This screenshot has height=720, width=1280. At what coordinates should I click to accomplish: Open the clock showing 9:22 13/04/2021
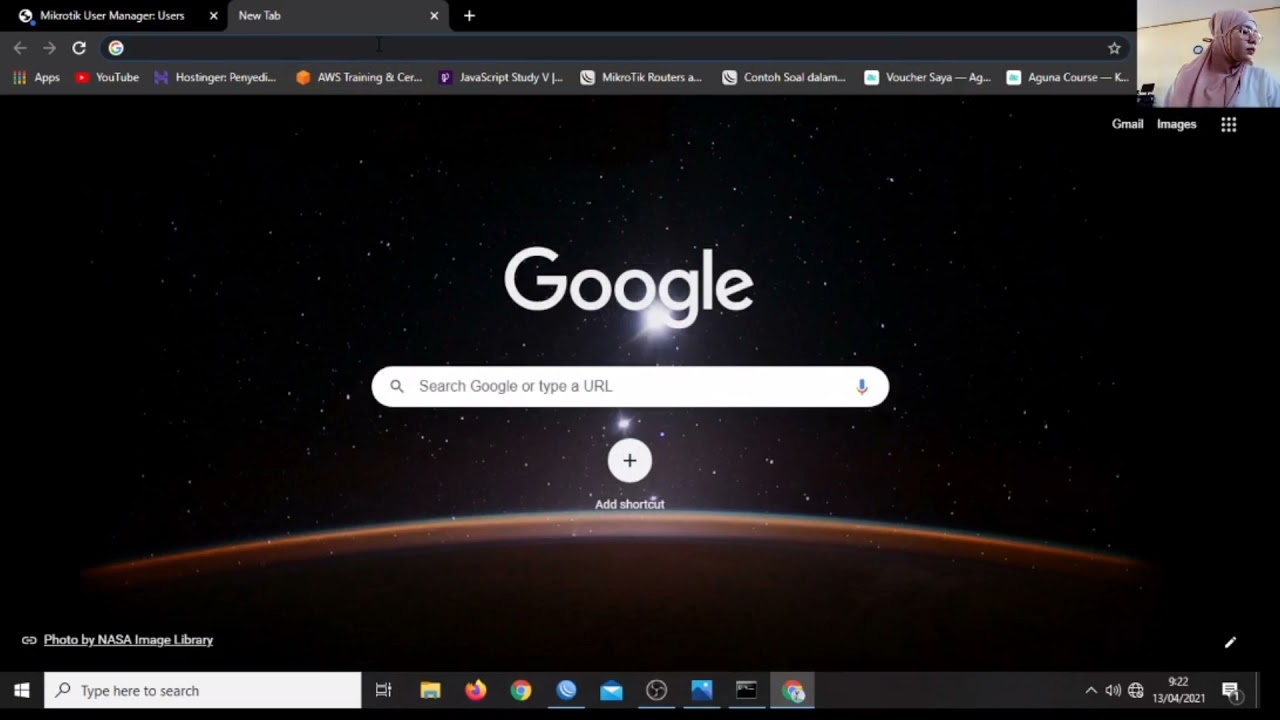tap(1178, 690)
